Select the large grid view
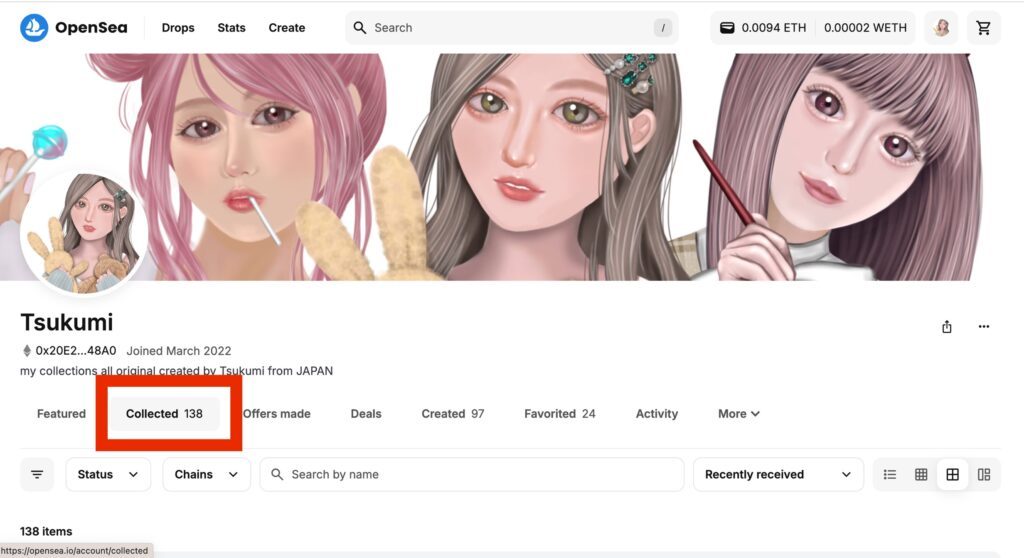This screenshot has width=1024, height=558. point(952,474)
